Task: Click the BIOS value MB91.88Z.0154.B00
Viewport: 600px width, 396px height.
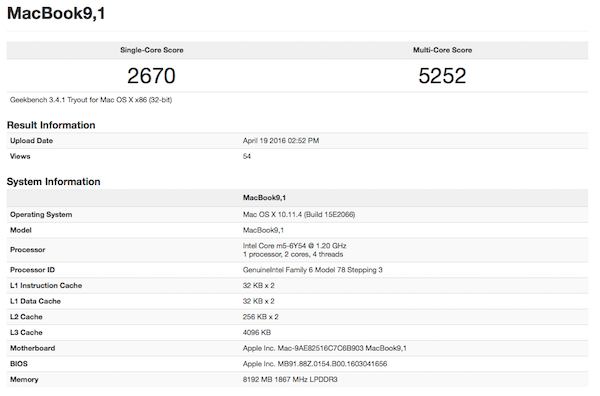Action: pyautogui.click(x=315, y=364)
